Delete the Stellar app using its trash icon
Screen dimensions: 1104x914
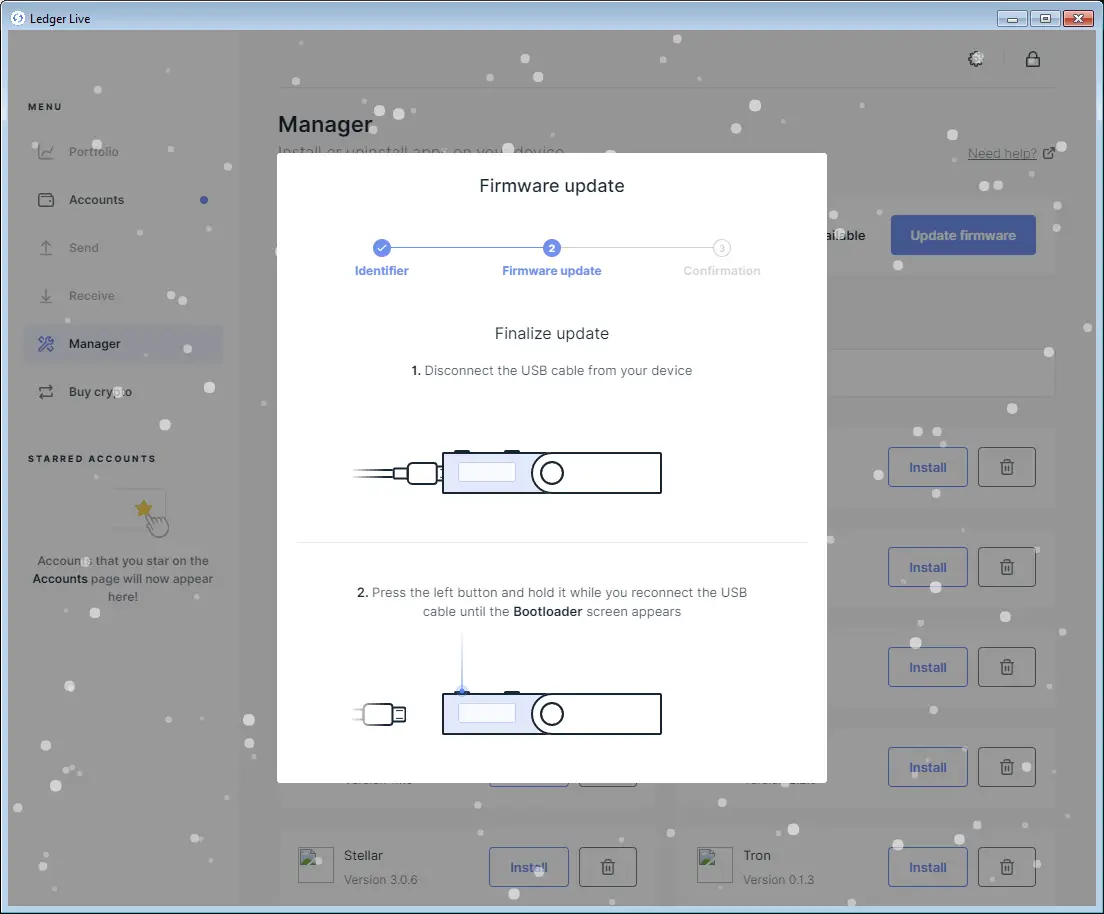608,867
